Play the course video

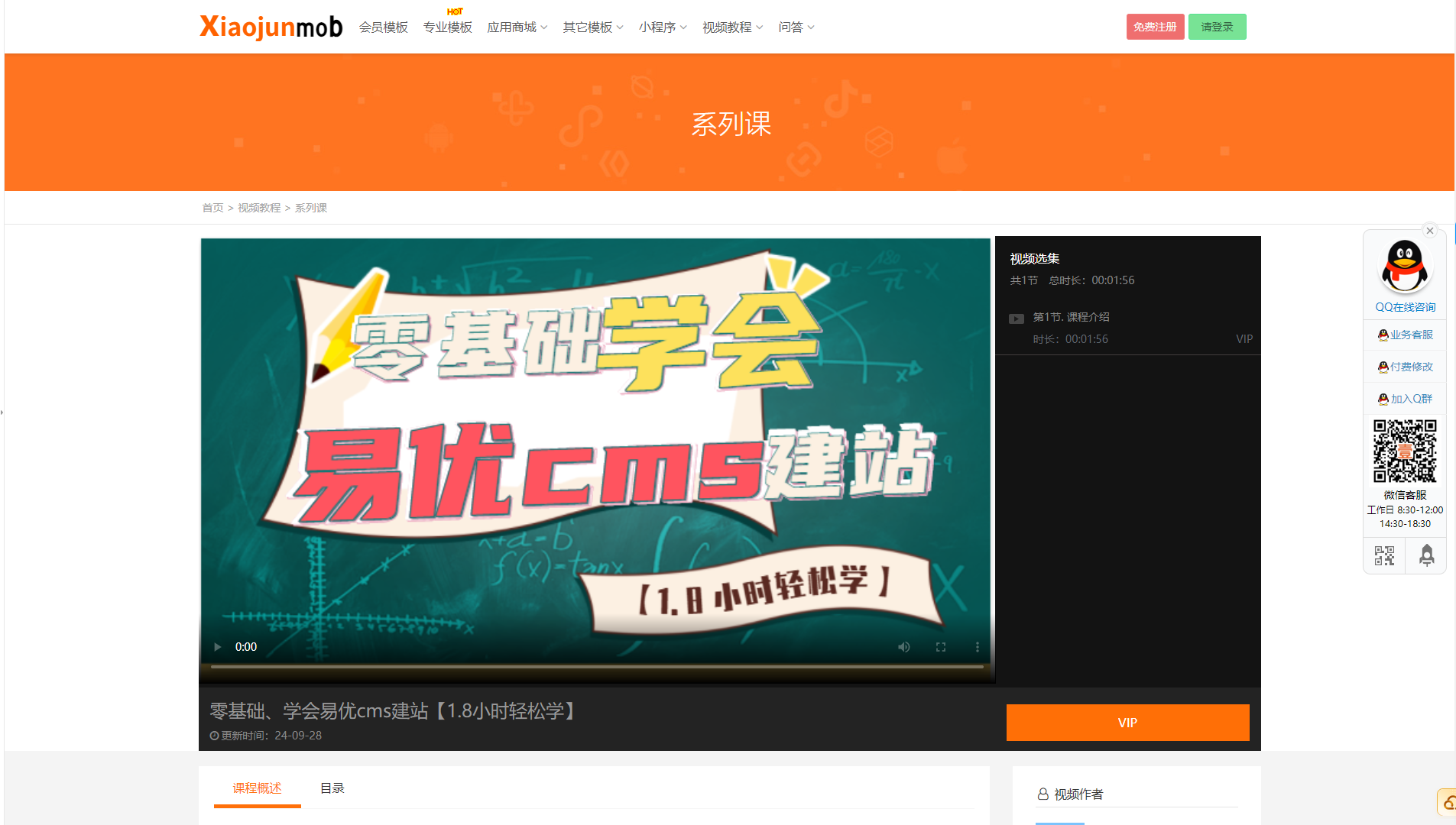pos(218,647)
